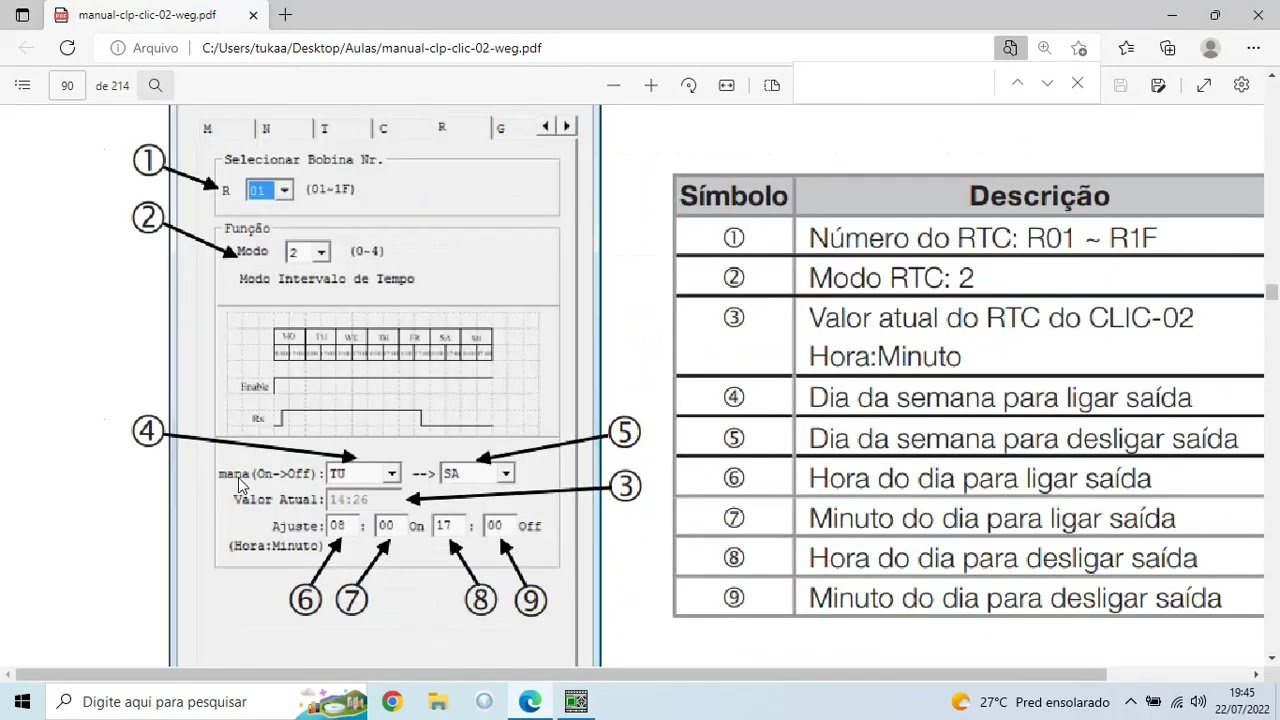Click text 'Número do RTC: R01 ~ R1F'
Viewport: 1280px width, 720px height.
point(983,238)
